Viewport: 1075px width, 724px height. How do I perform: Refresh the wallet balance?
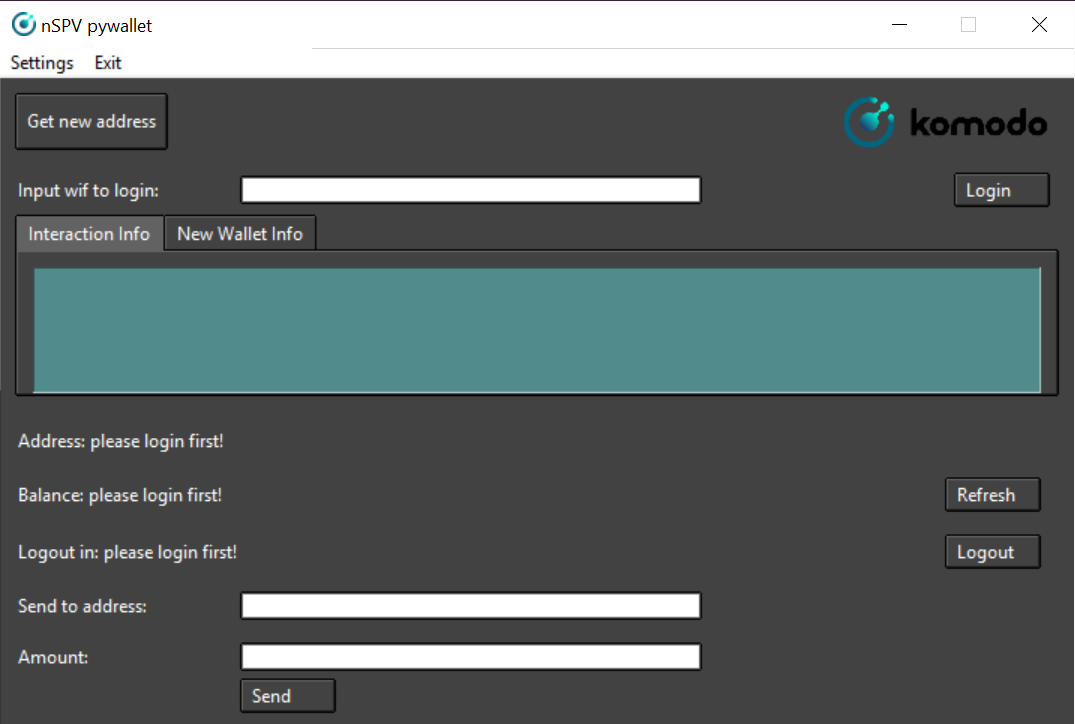click(x=993, y=494)
